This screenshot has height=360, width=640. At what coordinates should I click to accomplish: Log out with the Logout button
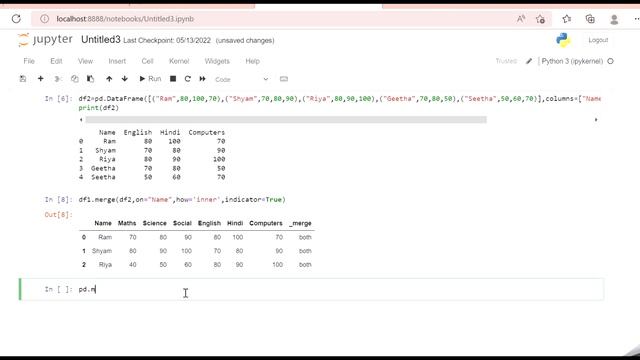tap(598, 40)
